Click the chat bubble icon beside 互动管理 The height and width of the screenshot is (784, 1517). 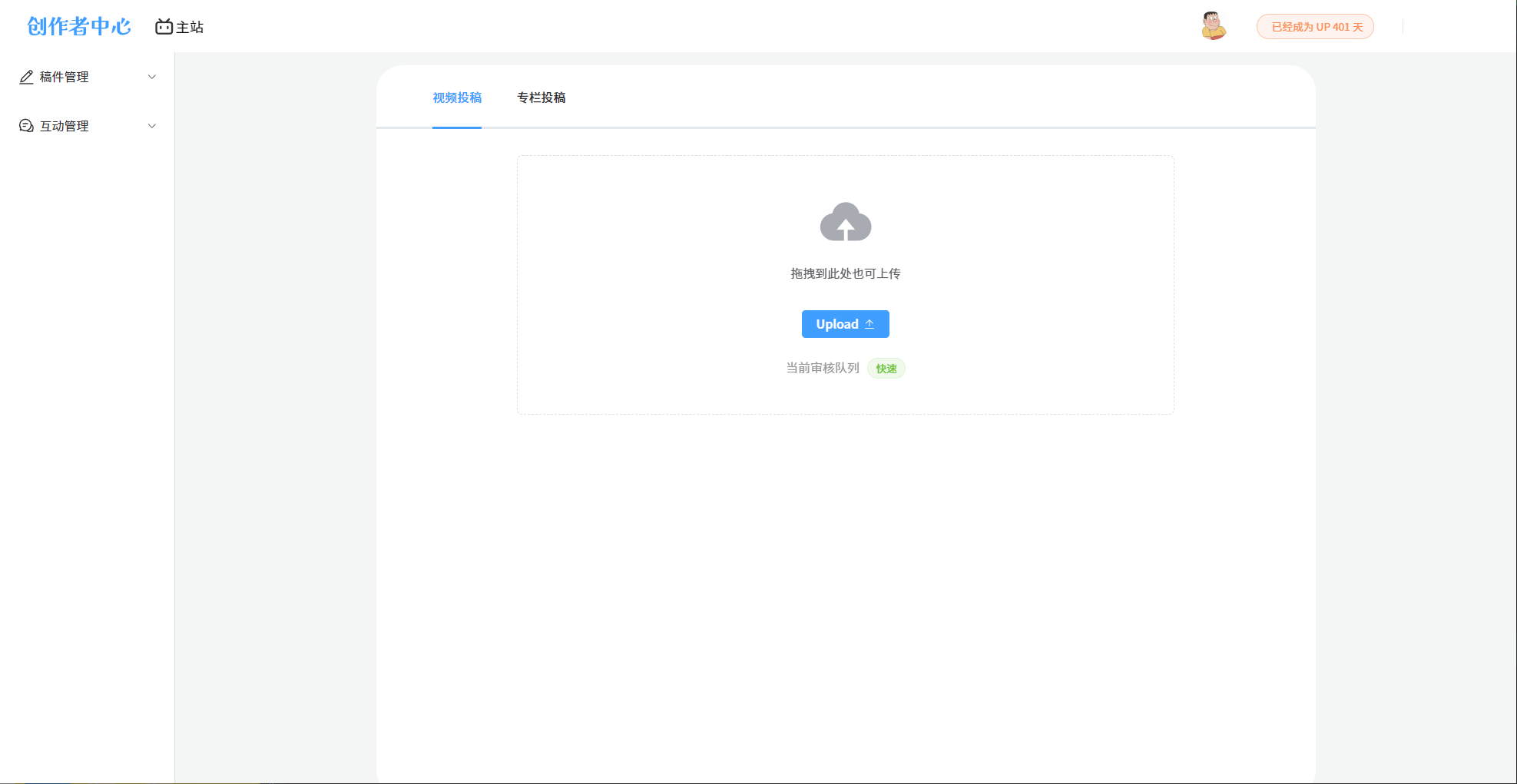pyautogui.click(x=26, y=126)
